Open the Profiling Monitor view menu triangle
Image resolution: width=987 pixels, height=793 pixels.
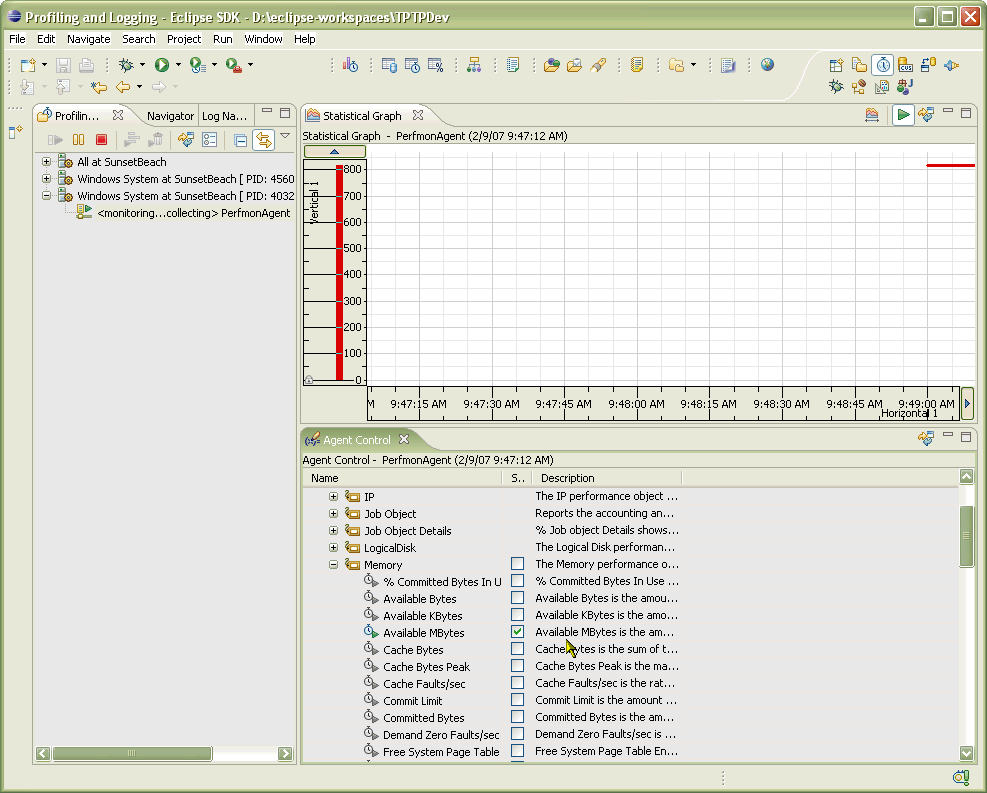point(285,135)
